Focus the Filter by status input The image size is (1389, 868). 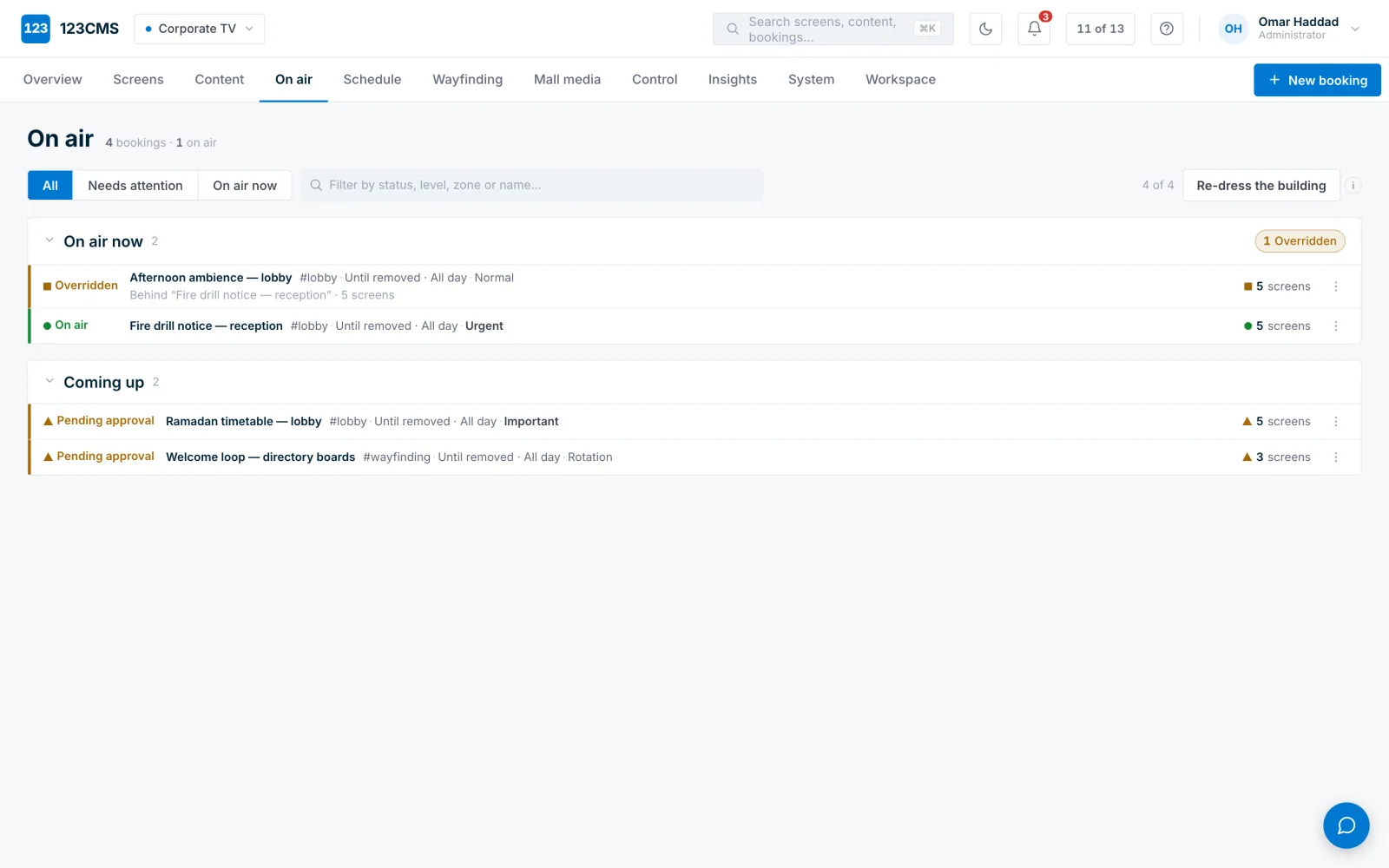(532, 185)
